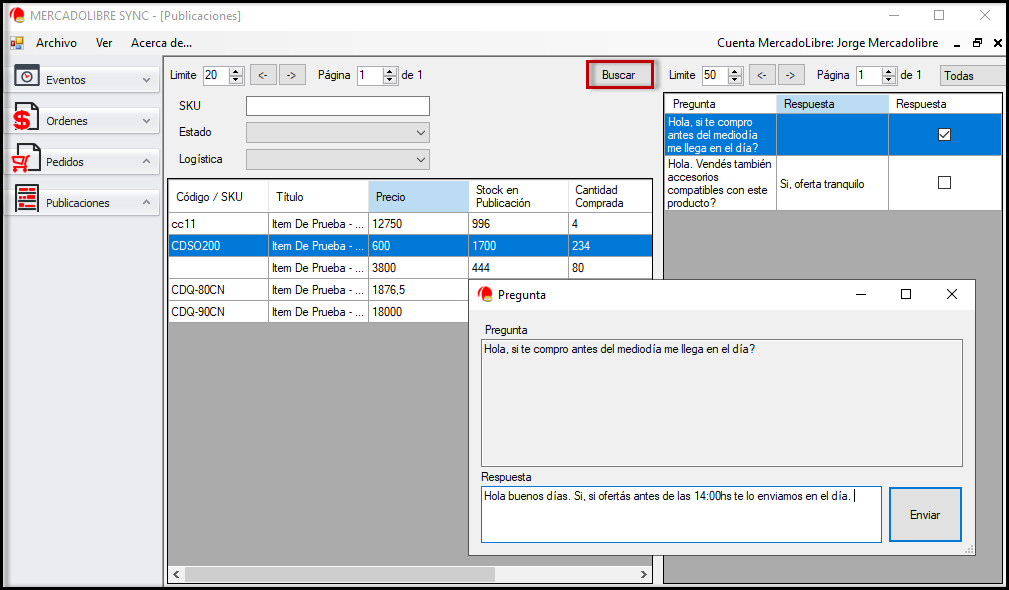1009x590 pixels.
Task: Collapse the Pedidos sidebar section
Action: coord(146,161)
